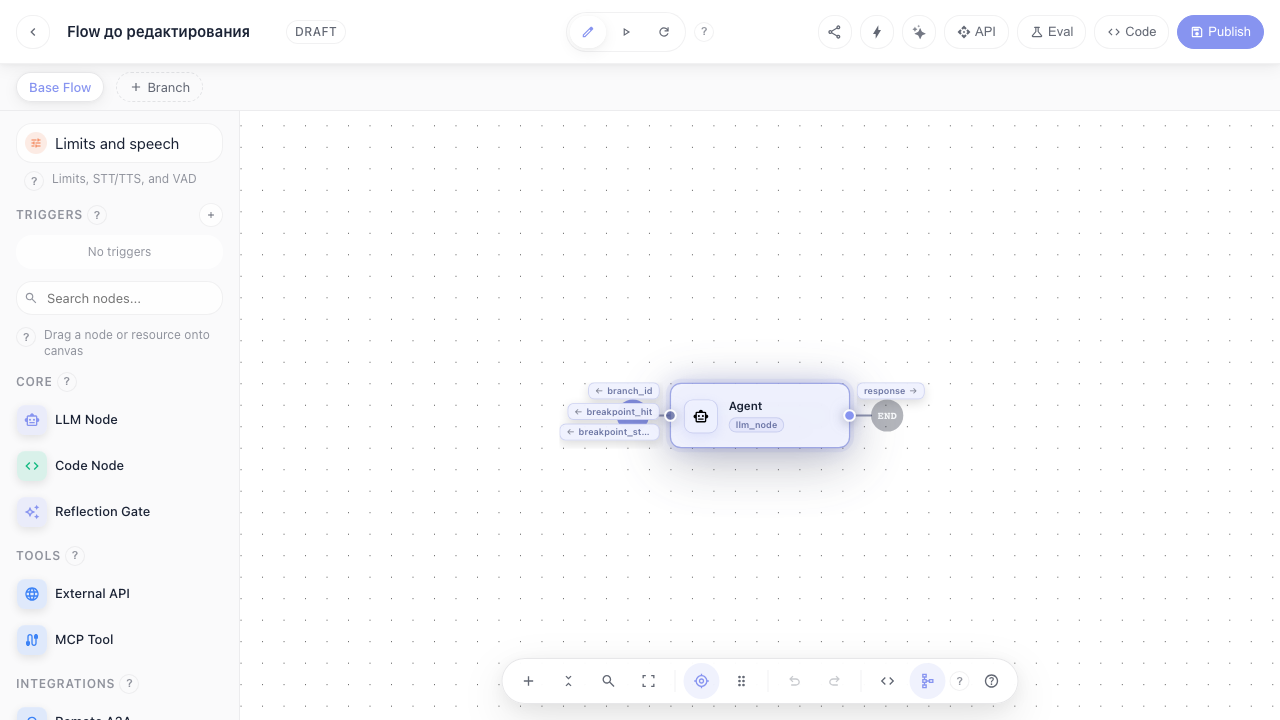Select the pencil edit mode icon
This screenshot has width=1280, height=720.
588,32
